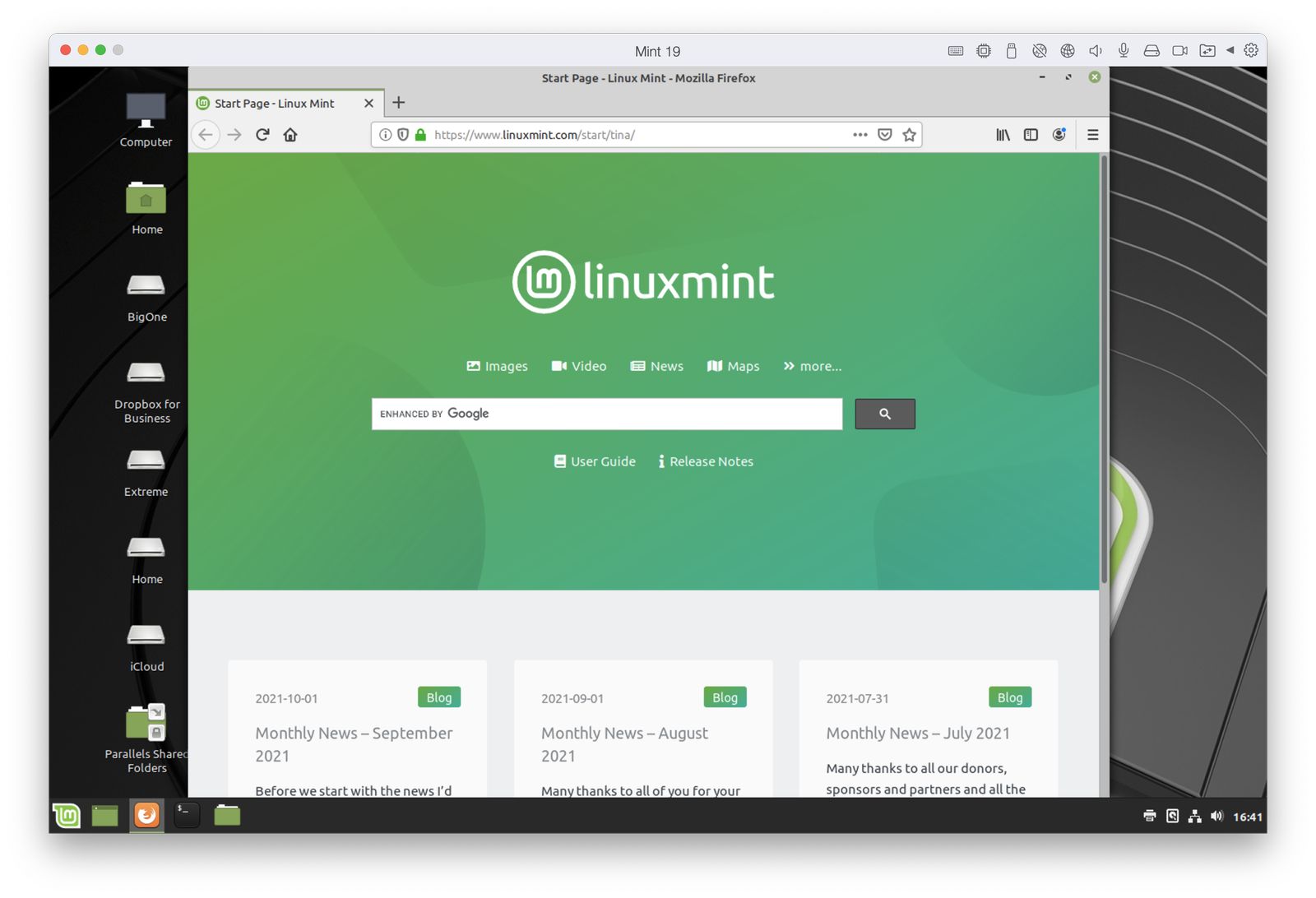Open Files manager from Mint panel
Screen dimensions: 1316x898
click(x=227, y=815)
